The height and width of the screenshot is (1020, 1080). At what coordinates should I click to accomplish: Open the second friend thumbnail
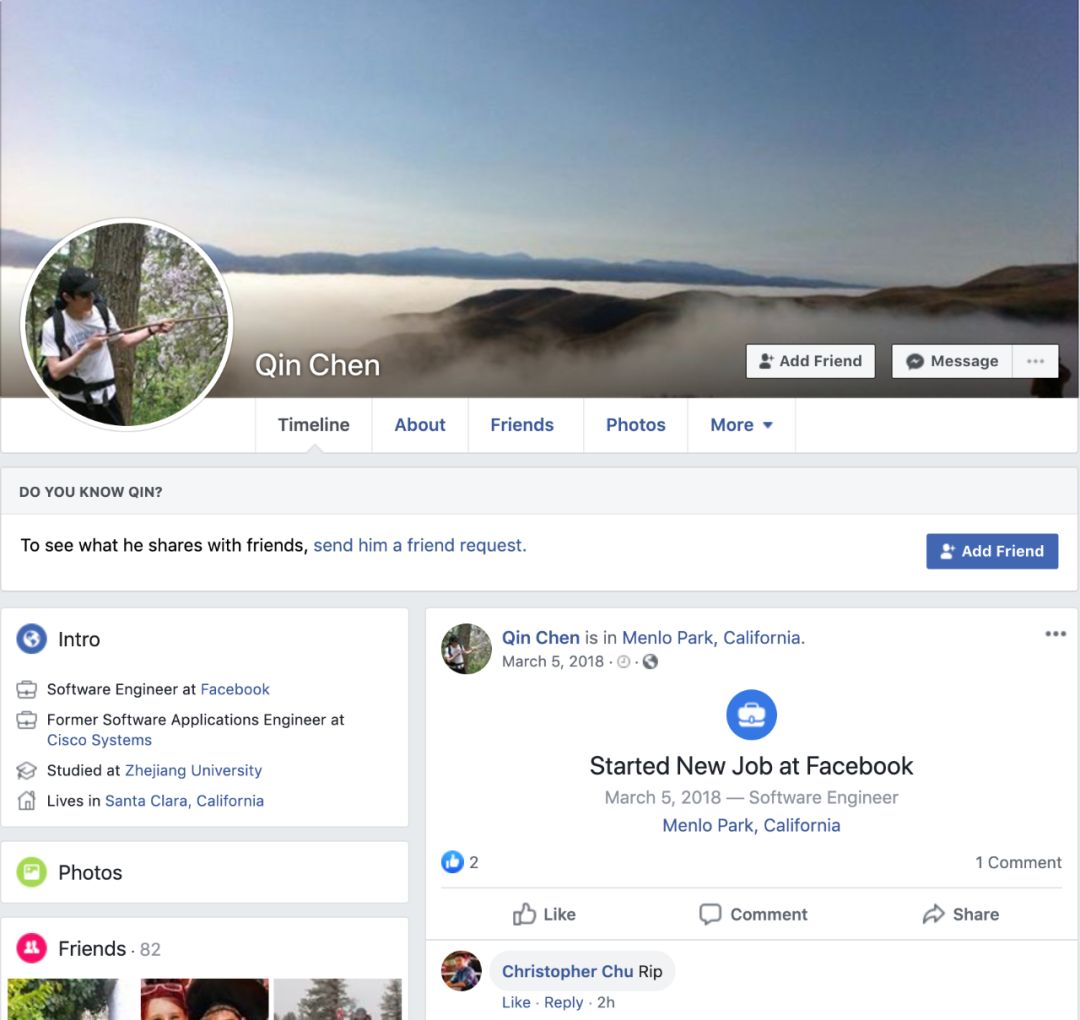205,999
